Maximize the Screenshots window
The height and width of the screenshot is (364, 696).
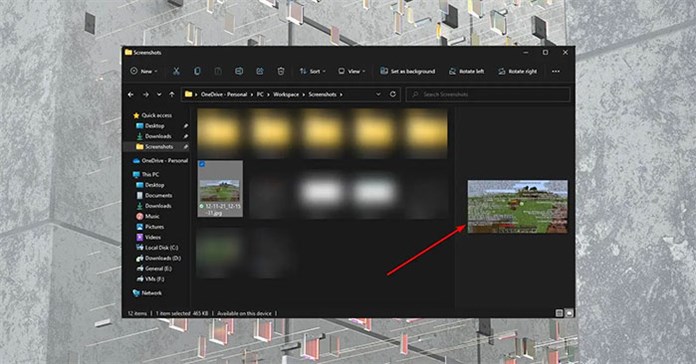[545, 52]
